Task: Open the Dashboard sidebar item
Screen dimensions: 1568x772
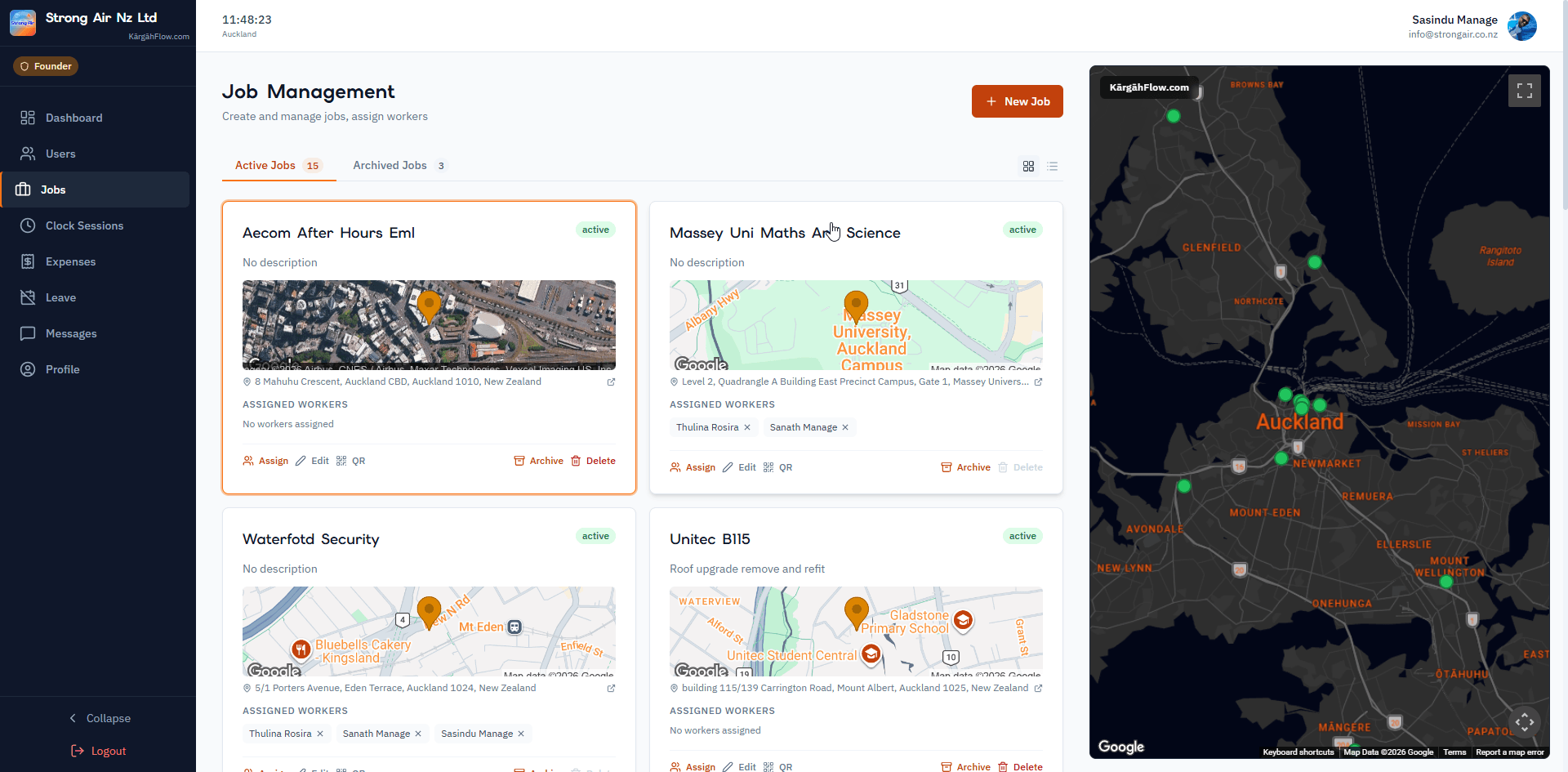Action: click(98, 118)
